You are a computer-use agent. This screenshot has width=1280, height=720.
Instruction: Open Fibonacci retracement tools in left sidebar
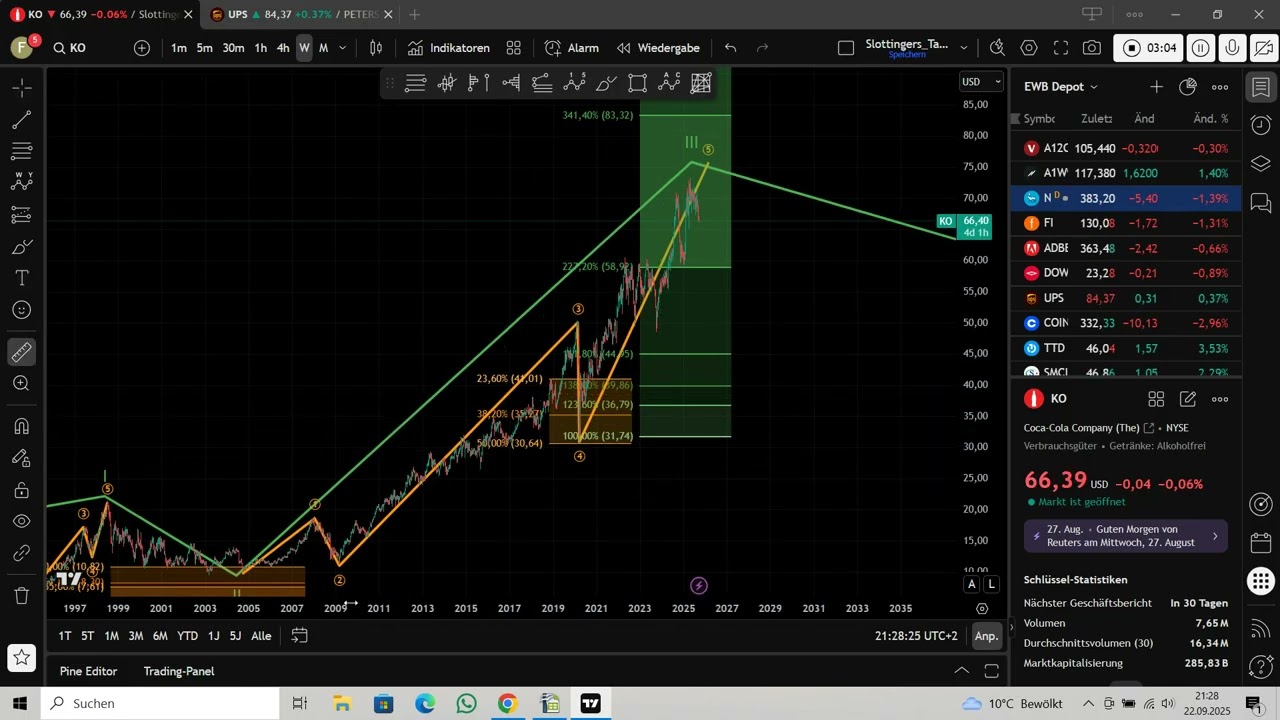tap(21, 151)
